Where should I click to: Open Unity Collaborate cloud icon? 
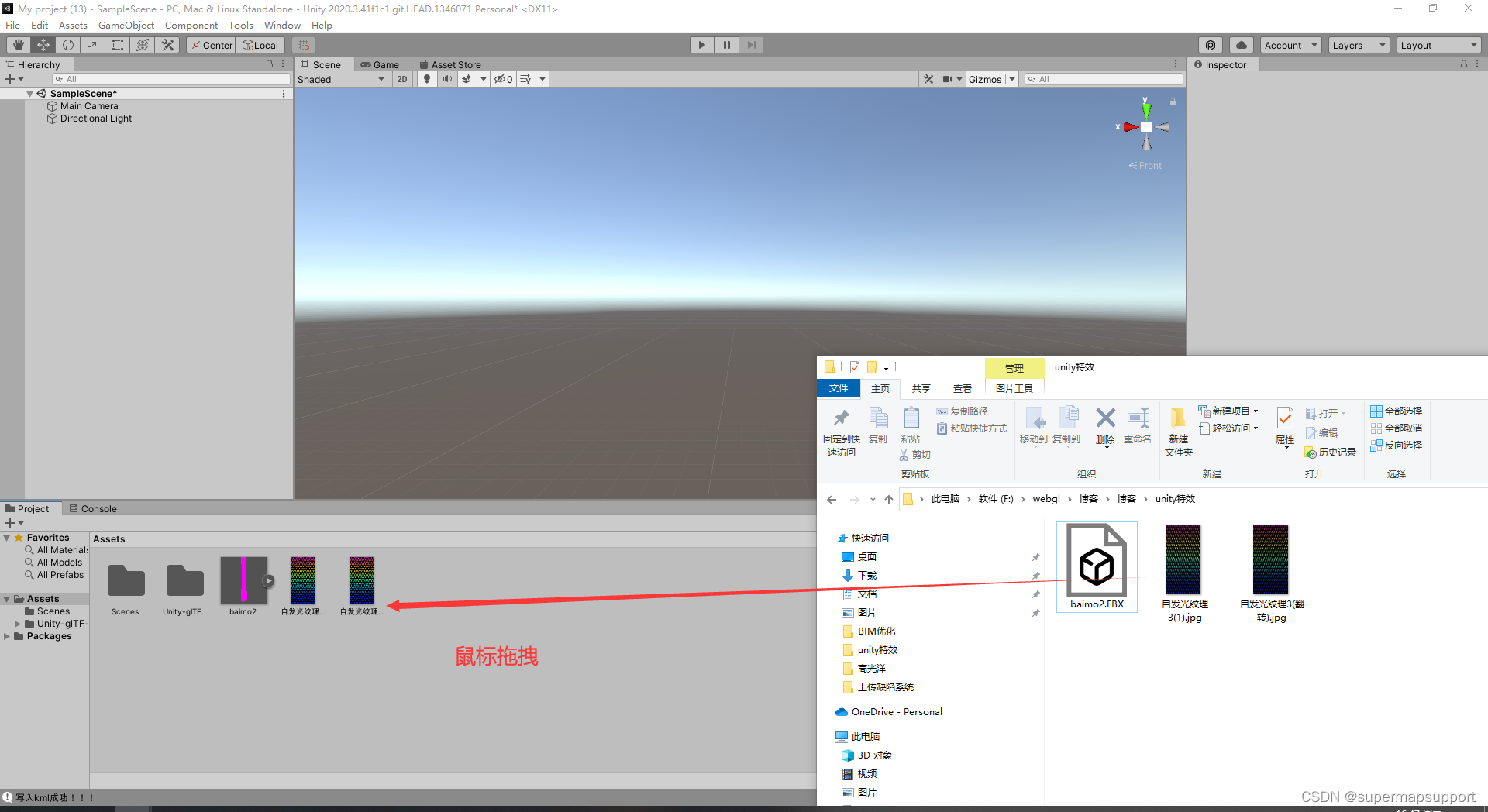tap(1241, 44)
